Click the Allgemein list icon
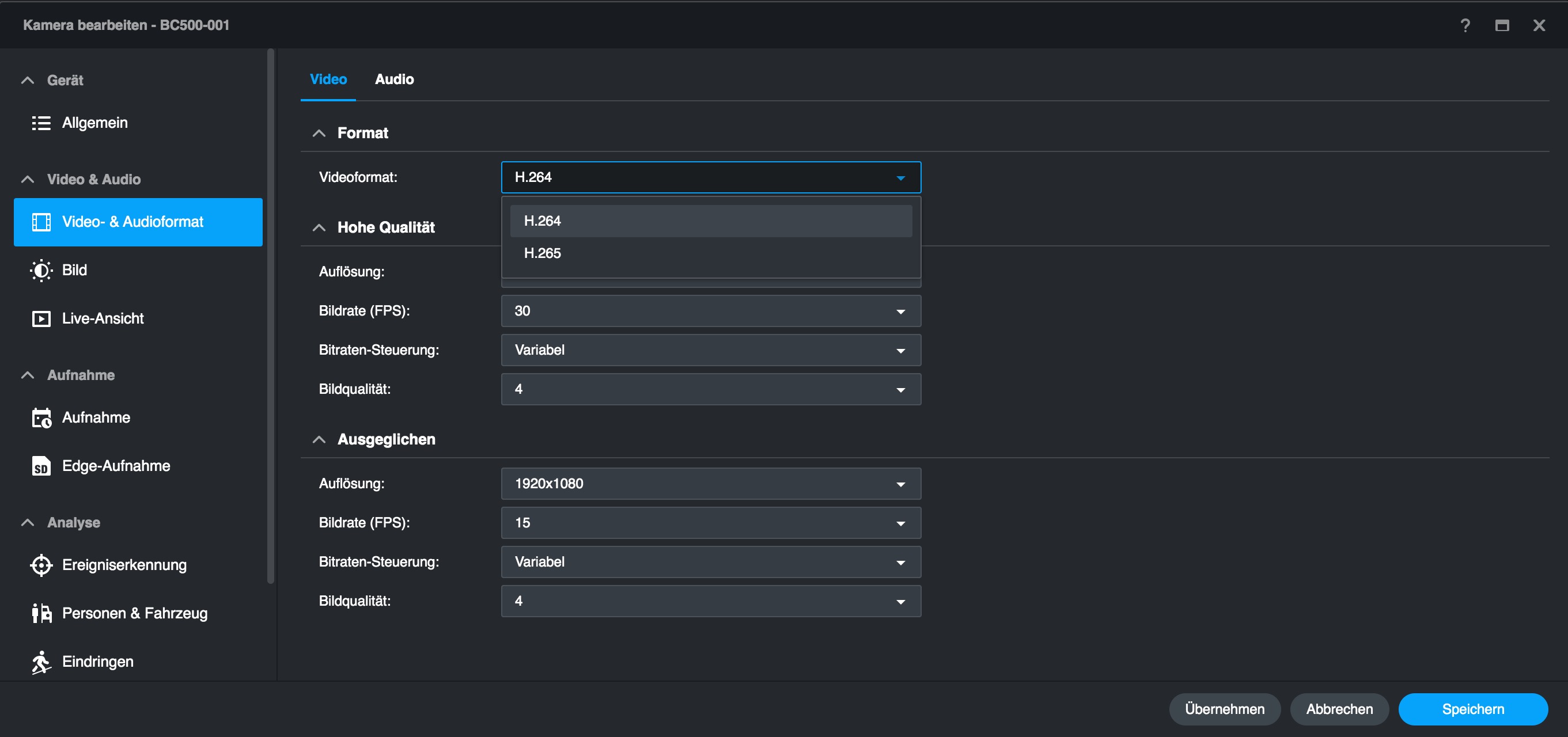 coord(41,123)
